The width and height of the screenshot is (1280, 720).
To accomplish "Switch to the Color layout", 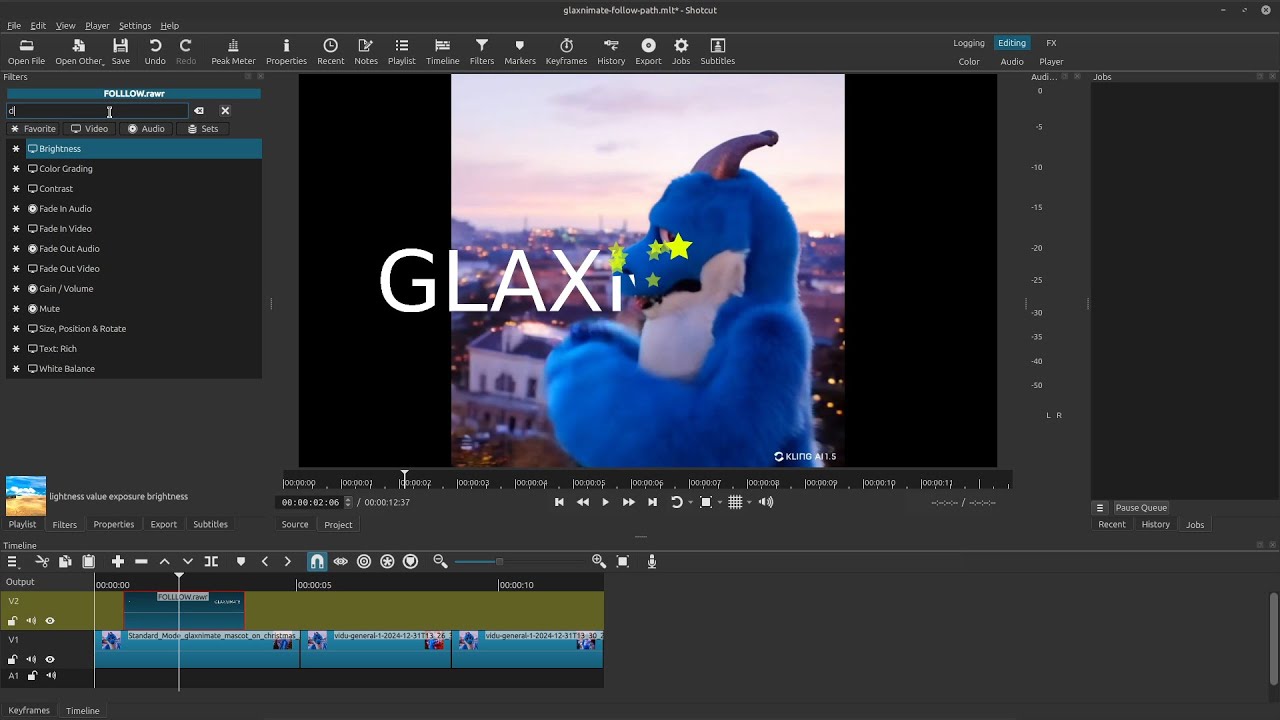I will coord(969,62).
